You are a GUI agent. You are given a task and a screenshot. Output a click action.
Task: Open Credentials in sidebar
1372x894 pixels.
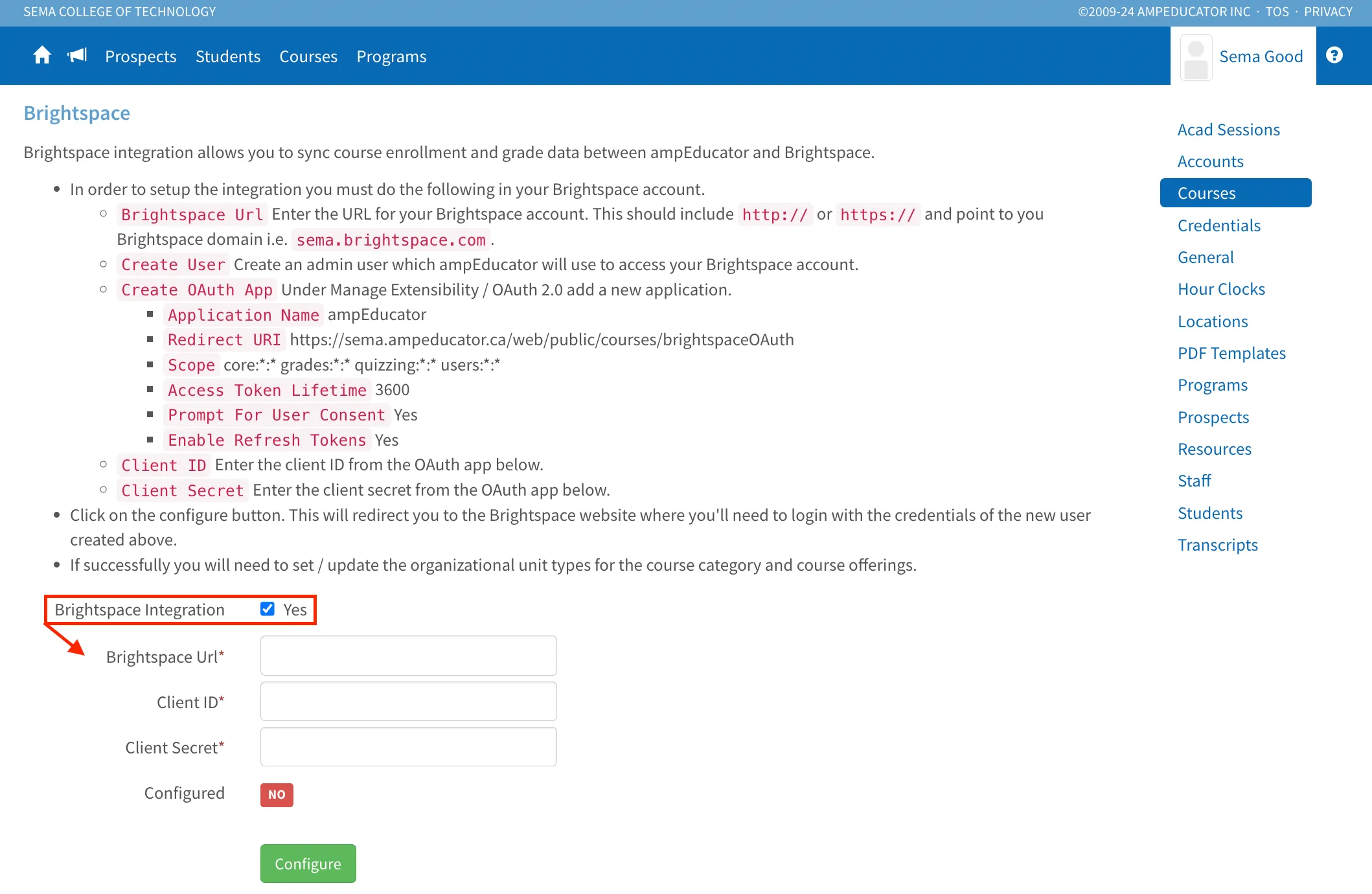coord(1218,225)
